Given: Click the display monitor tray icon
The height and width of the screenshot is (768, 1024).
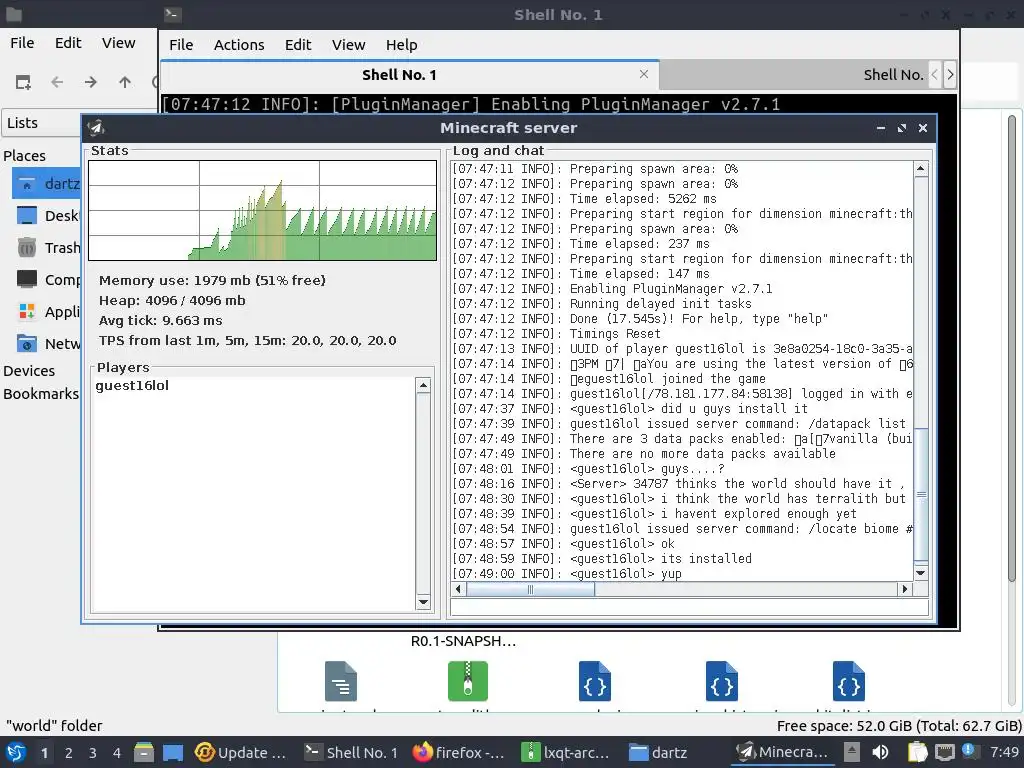Looking at the screenshot, I should point(944,752).
